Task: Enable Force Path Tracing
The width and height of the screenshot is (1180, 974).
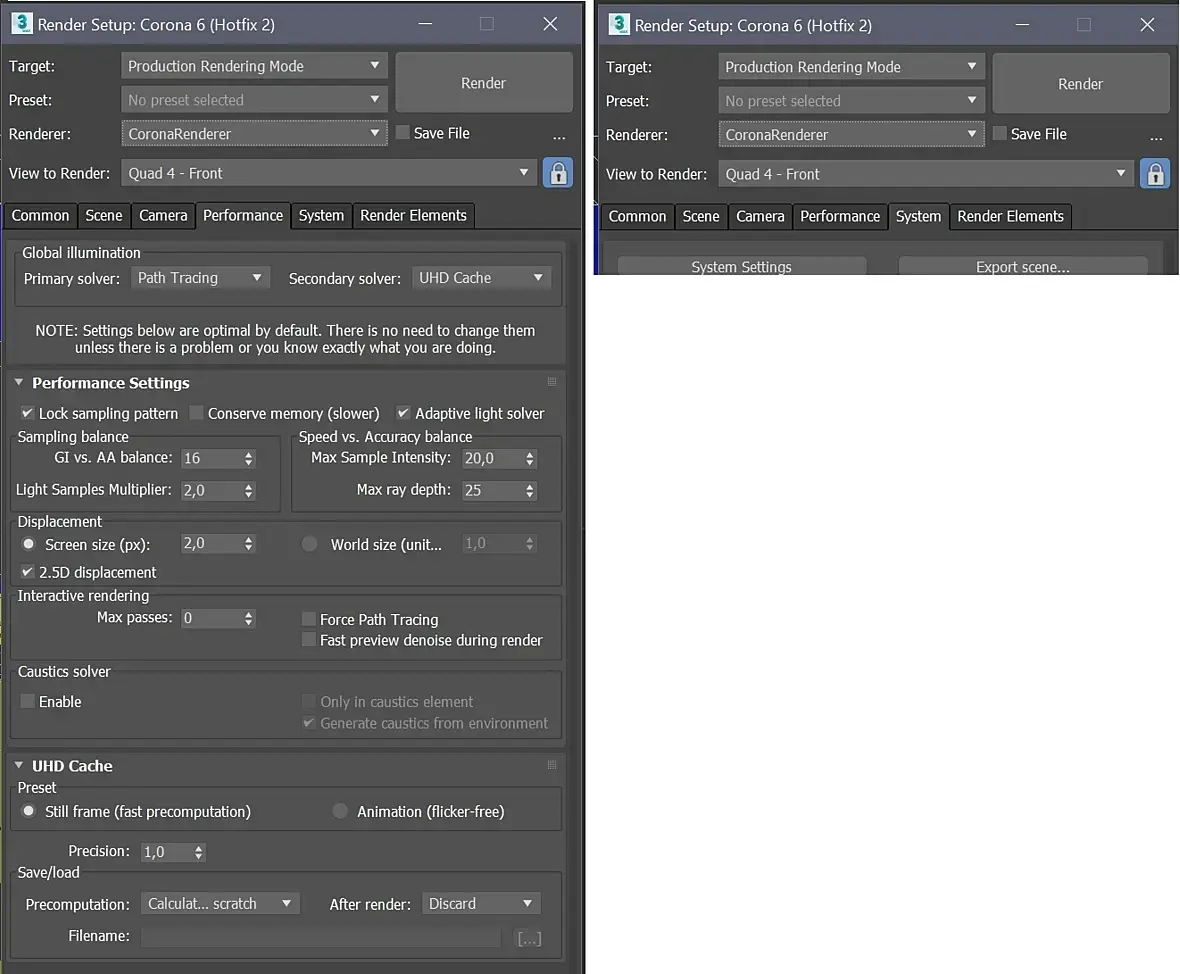Action: pyautogui.click(x=309, y=619)
